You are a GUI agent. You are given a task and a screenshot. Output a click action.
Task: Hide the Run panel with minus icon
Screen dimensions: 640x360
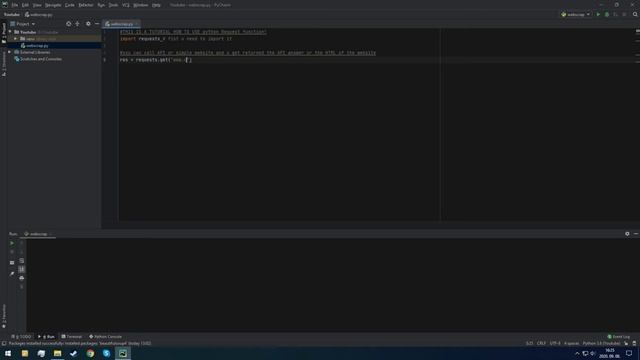(636, 234)
